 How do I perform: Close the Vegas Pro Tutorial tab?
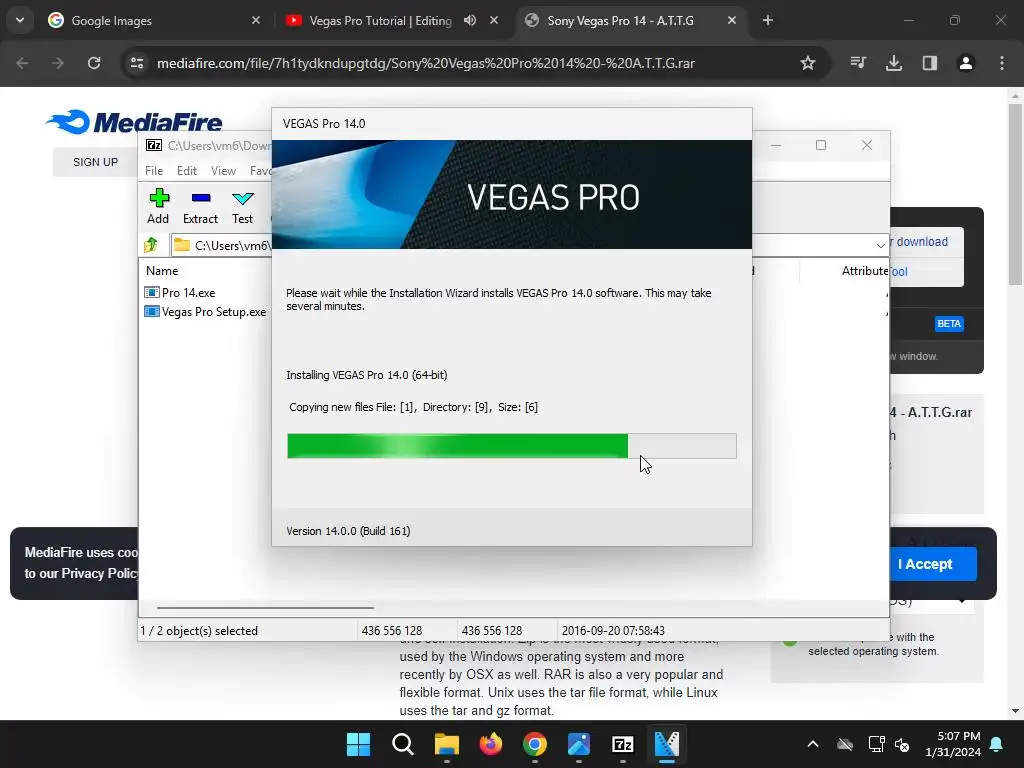[x=494, y=20]
